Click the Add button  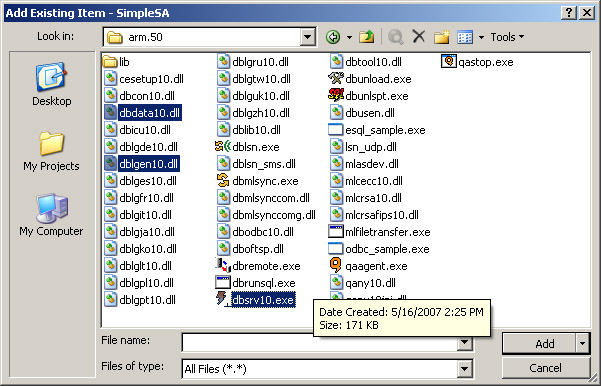pos(539,343)
